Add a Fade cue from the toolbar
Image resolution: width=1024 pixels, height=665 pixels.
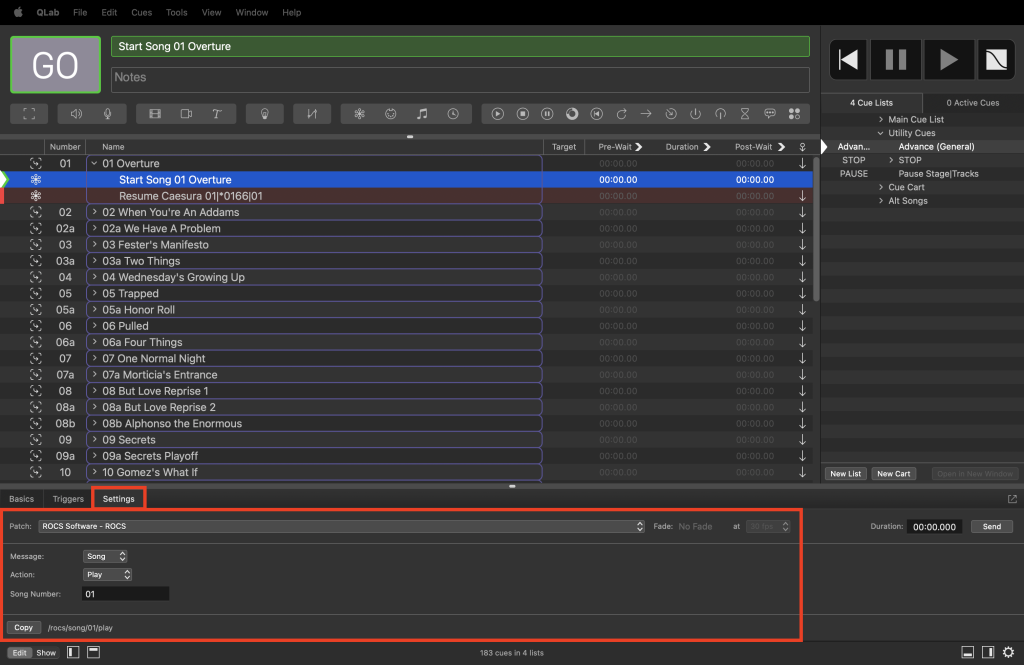point(312,114)
